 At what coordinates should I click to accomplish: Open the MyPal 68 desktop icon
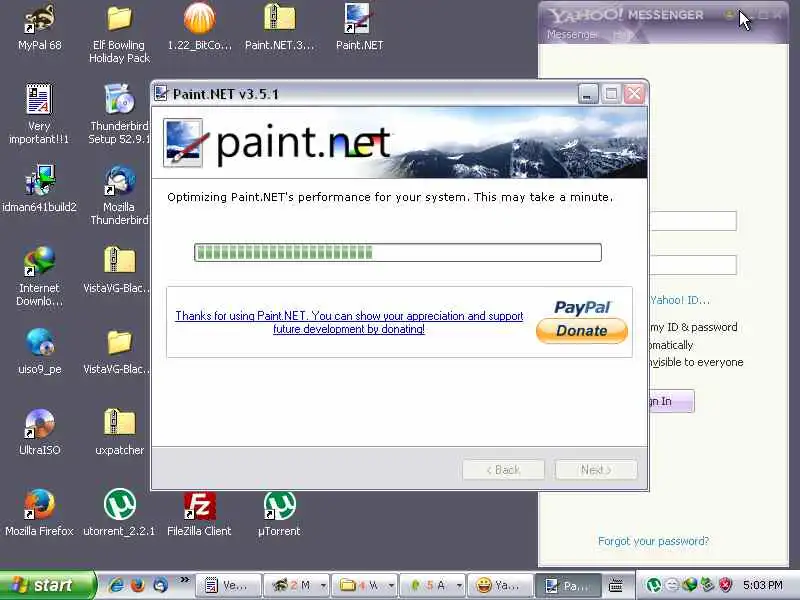coord(39,28)
